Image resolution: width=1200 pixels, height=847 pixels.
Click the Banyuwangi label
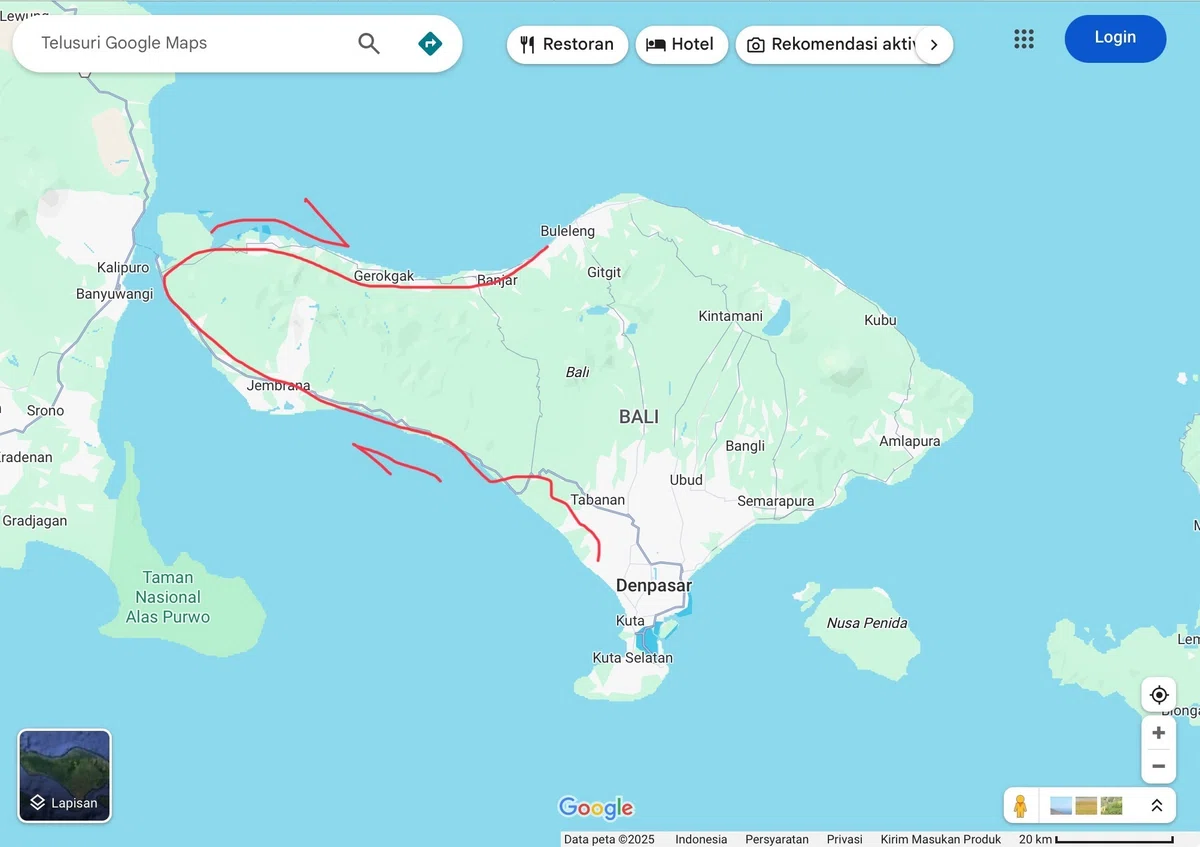[x=114, y=294]
